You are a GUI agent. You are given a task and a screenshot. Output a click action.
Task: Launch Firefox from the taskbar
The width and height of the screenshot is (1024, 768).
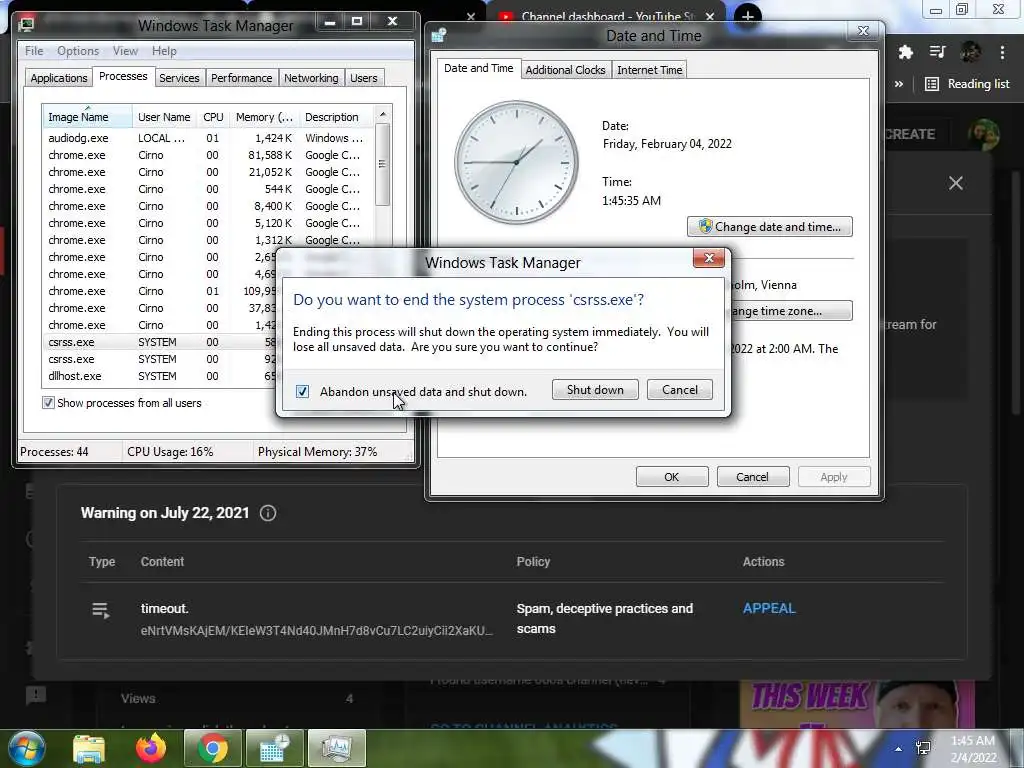[151, 748]
